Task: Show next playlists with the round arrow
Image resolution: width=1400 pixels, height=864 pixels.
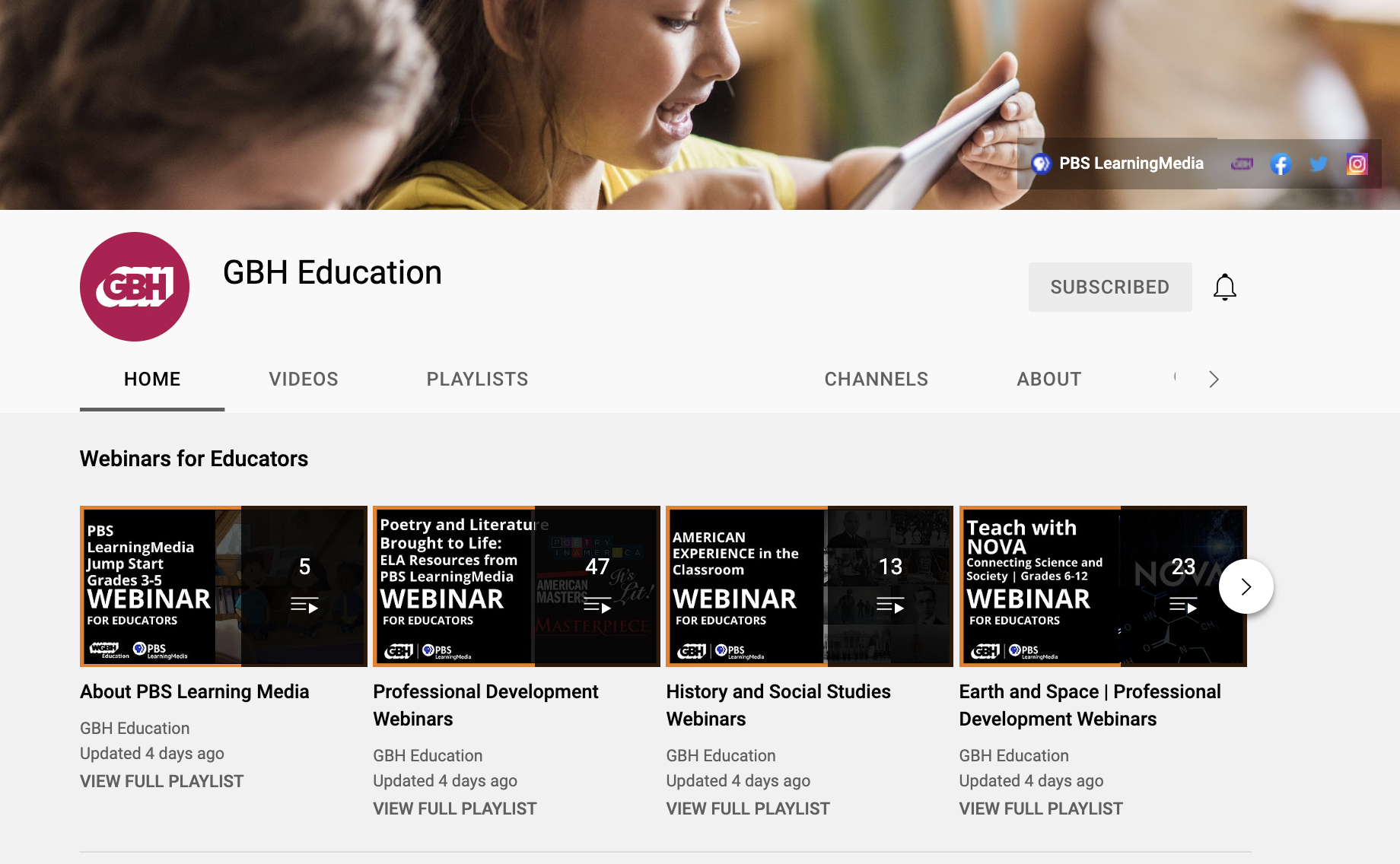Action: click(1246, 586)
